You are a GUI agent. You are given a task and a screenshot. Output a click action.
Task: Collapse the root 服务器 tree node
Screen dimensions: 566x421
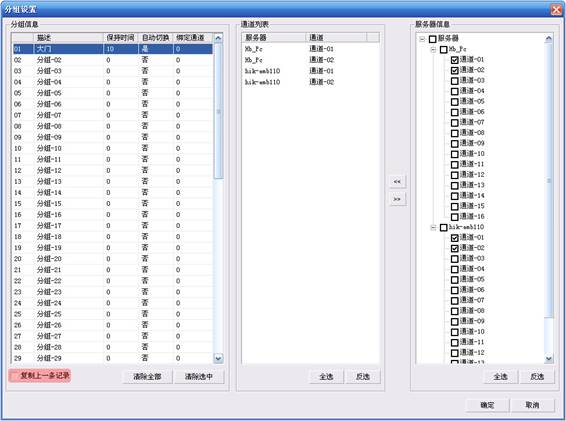[422, 39]
